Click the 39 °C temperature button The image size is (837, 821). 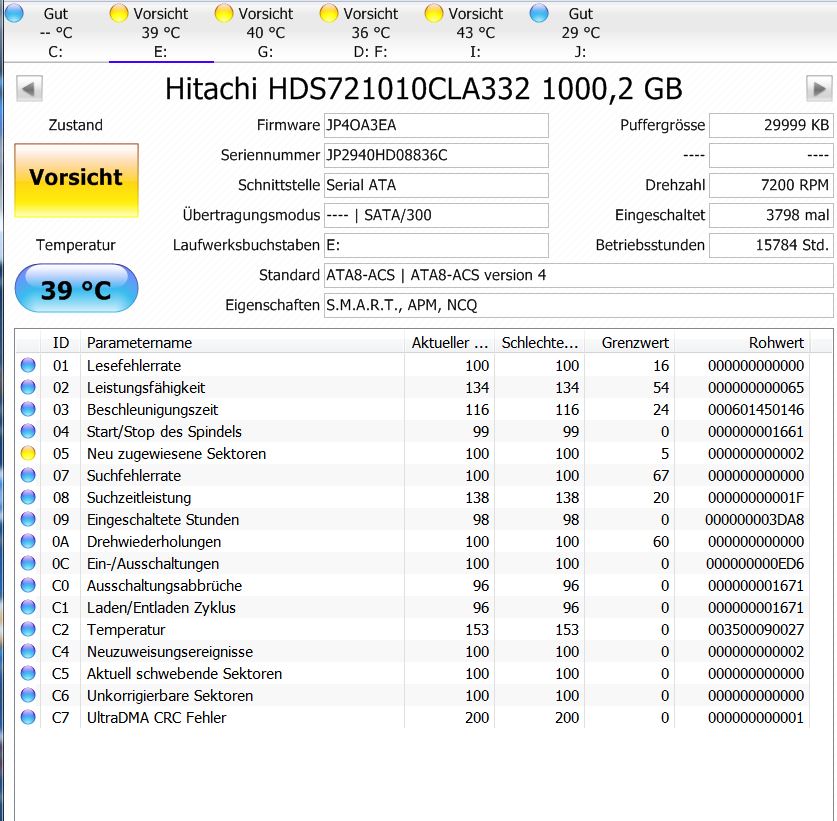(76, 288)
